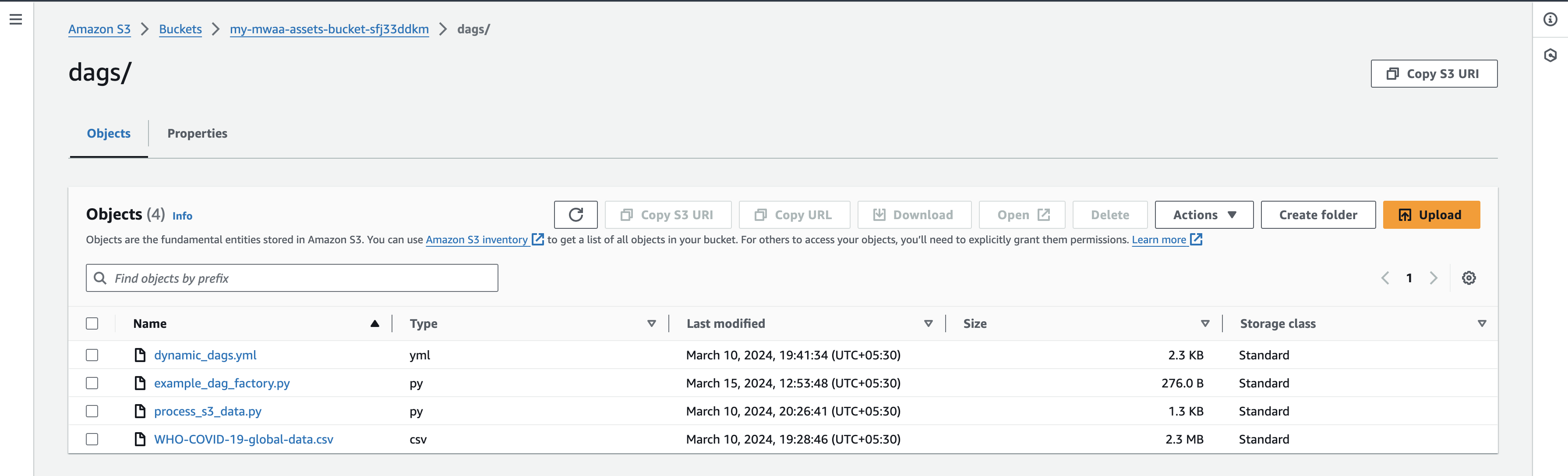The image size is (1568, 476).
Task: Click the orange Upload button
Action: (1430, 214)
